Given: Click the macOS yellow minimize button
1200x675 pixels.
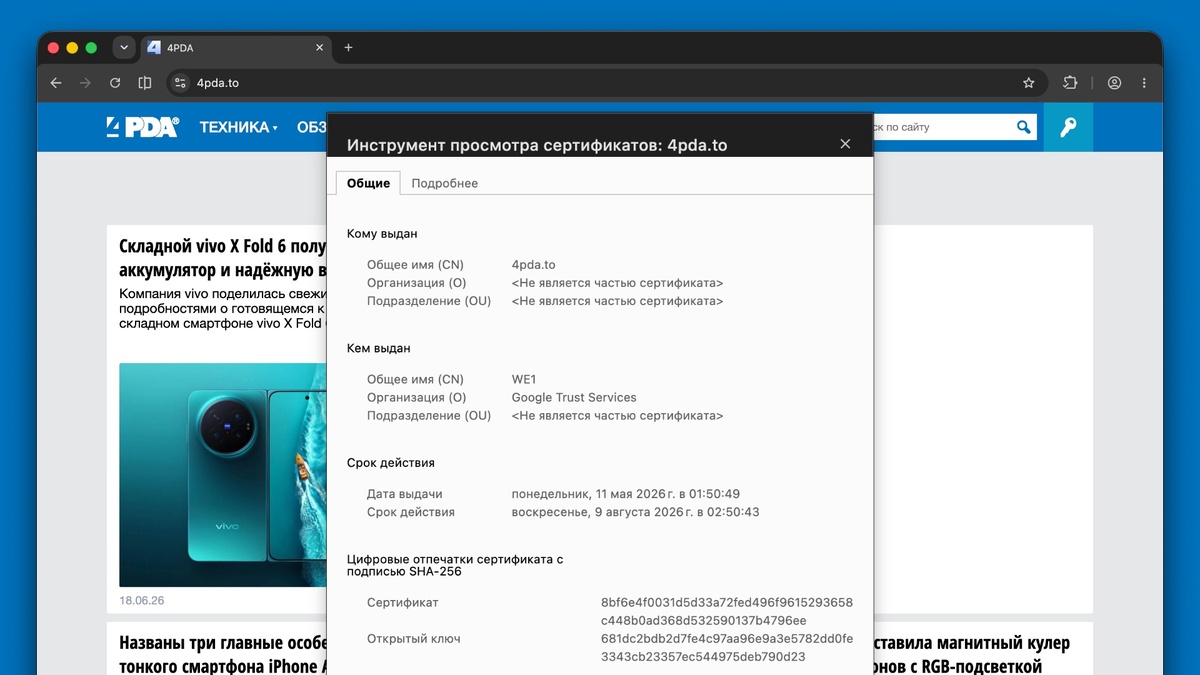Looking at the screenshot, I should pyautogui.click(x=72, y=48).
